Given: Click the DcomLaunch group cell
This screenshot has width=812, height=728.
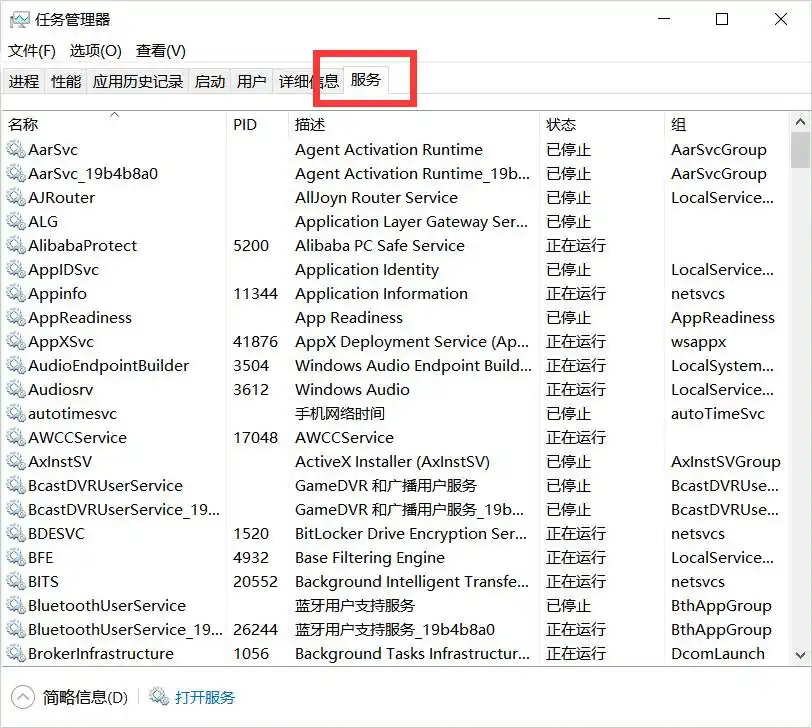Looking at the screenshot, I should (x=718, y=653).
